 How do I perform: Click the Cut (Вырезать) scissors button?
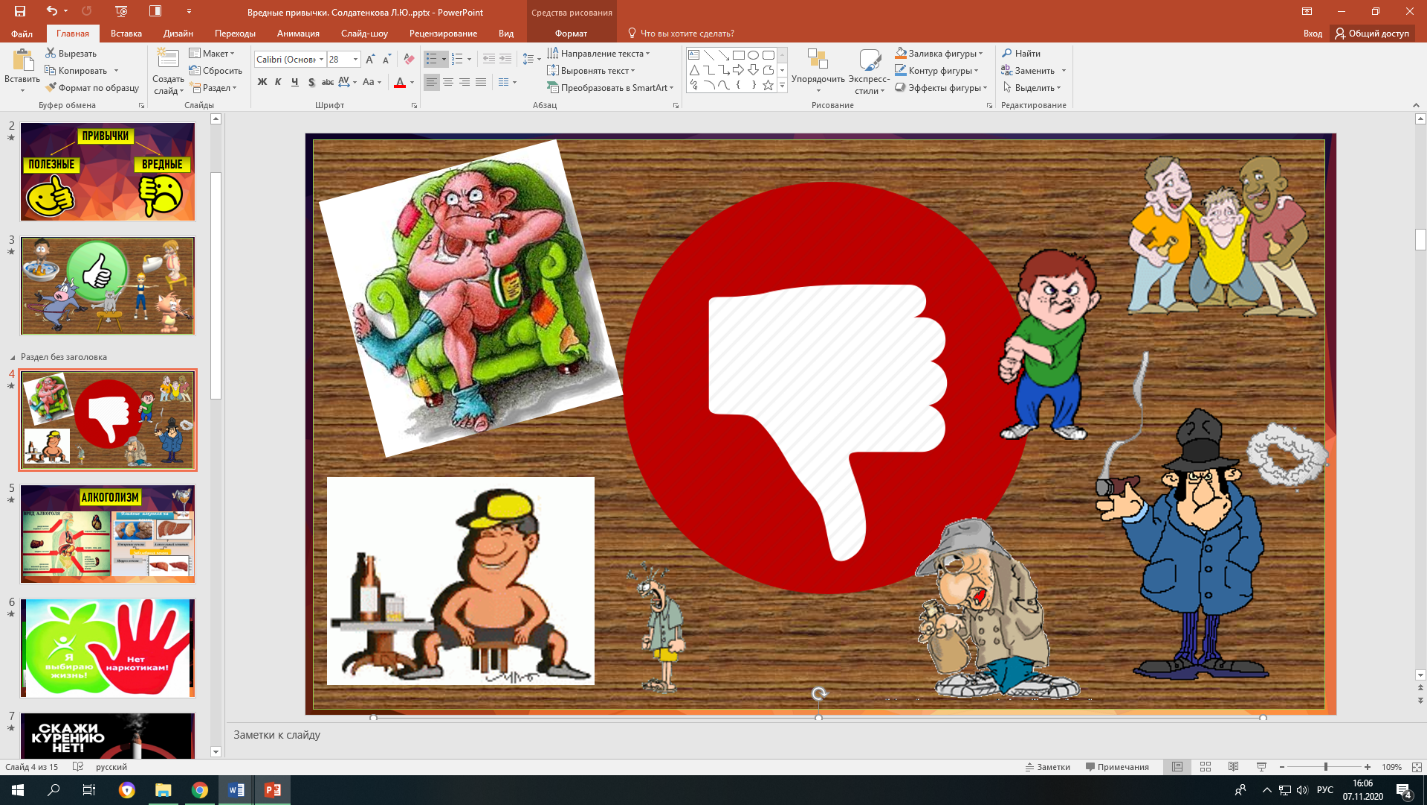click(x=70, y=54)
